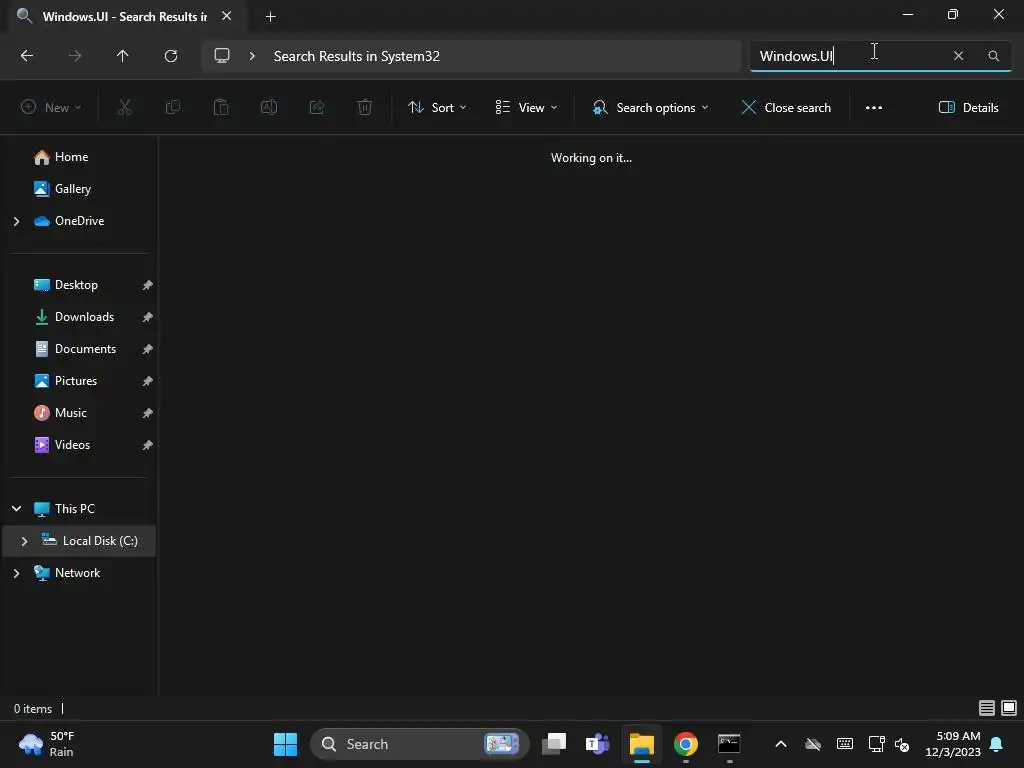The height and width of the screenshot is (768, 1024).
Task: Click the File Explorer taskbar icon
Action: click(x=641, y=744)
